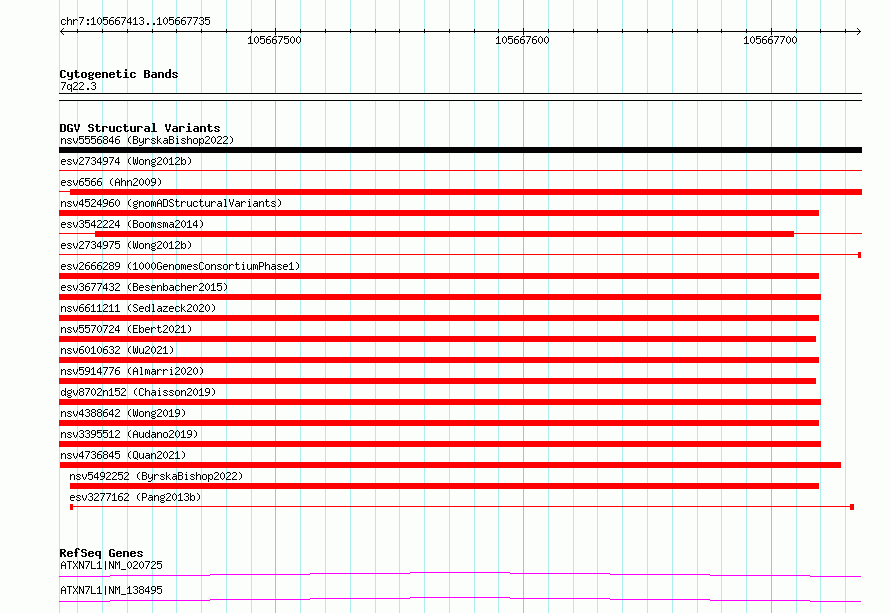This screenshot has width=890, height=613.
Task: Click ruler position label 105667500
Action: (x=275, y=40)
